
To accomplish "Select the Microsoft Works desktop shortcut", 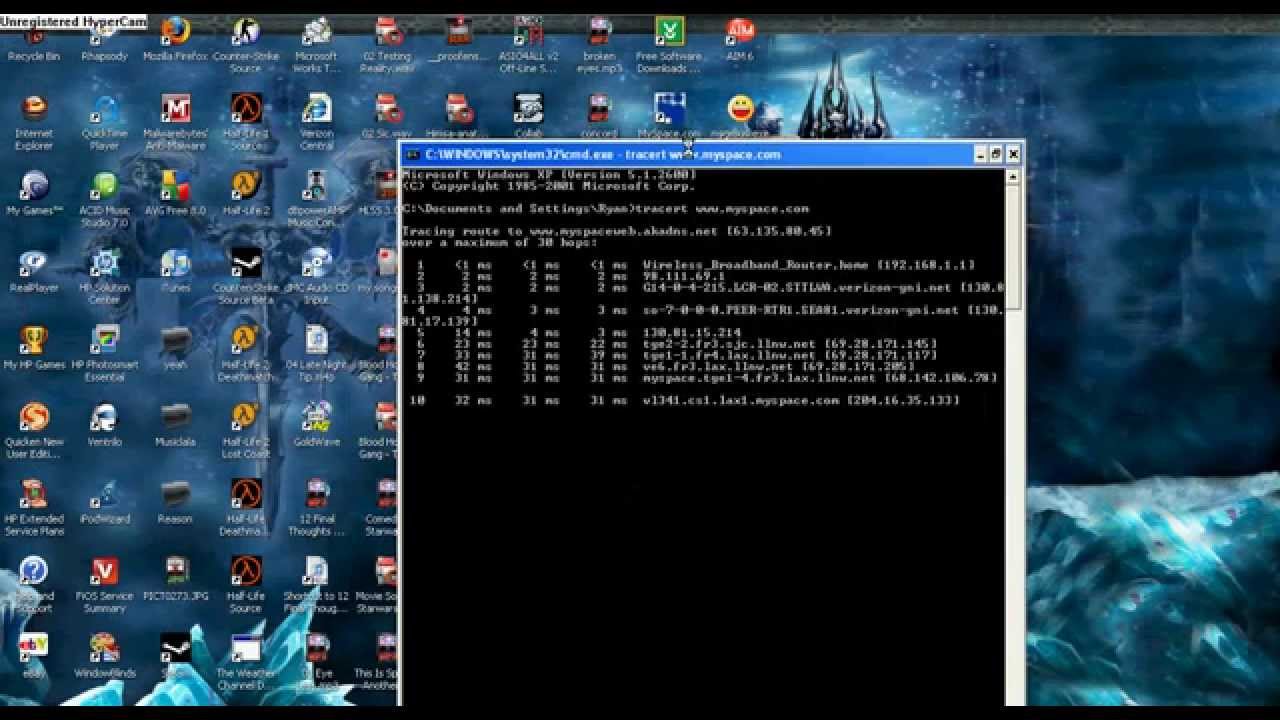I will 316,45.
